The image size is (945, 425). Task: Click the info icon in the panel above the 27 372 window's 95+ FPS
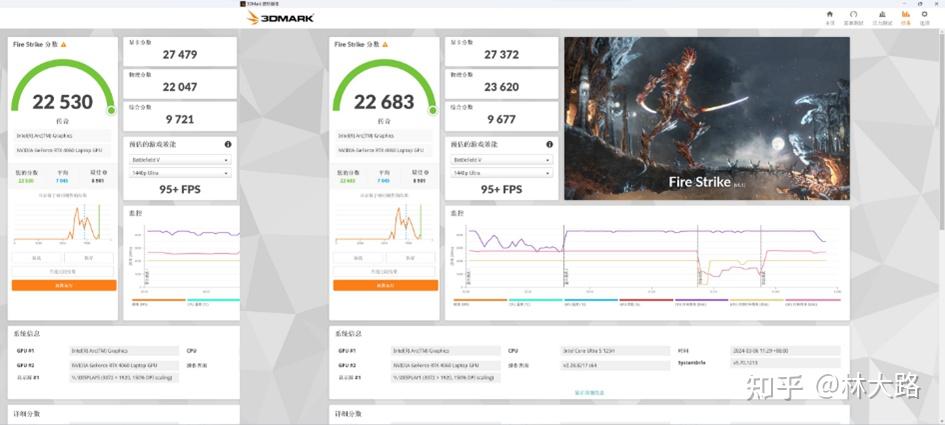(x=550, y=145)
